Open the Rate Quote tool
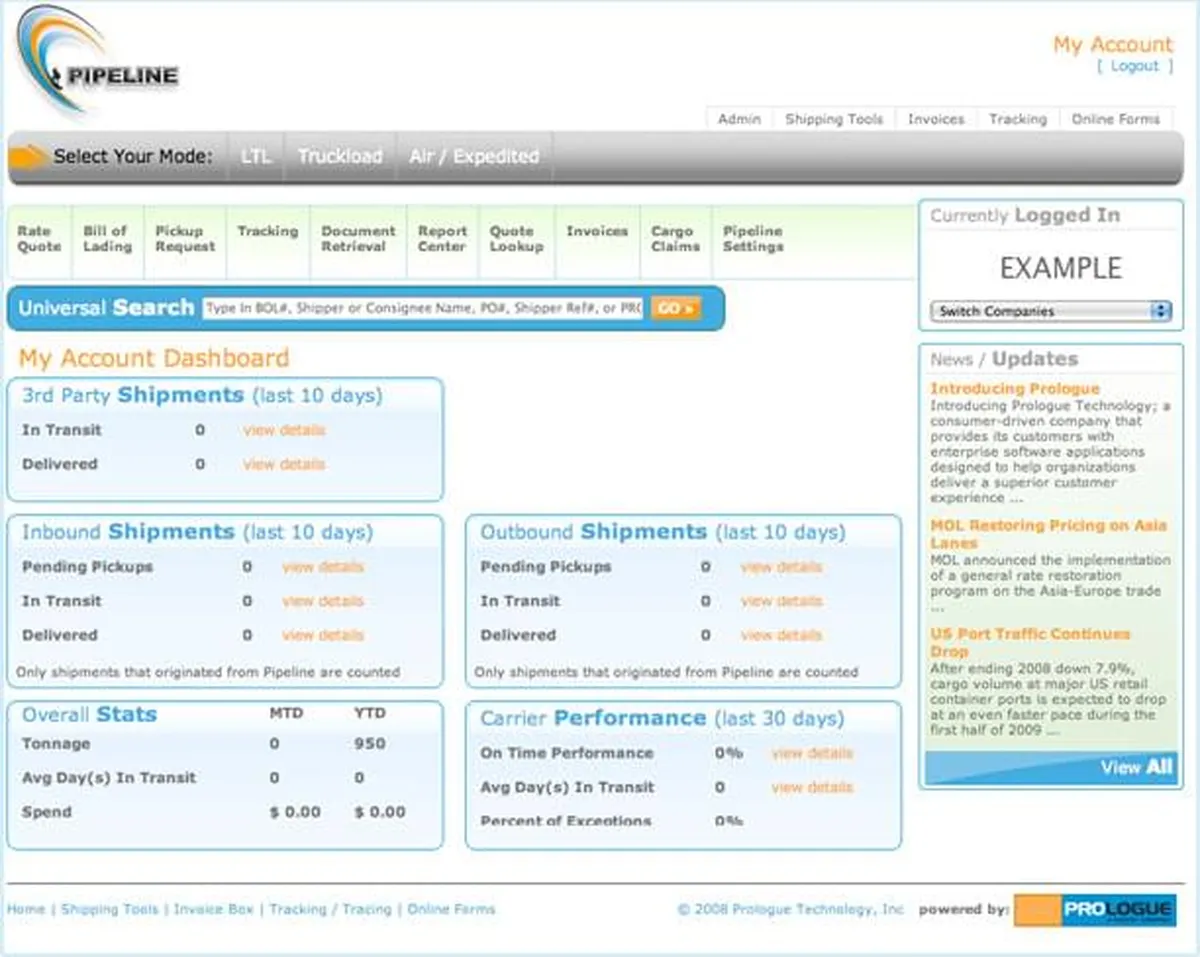This screenshot has width=1200, height=957. [x=39, y=239]
